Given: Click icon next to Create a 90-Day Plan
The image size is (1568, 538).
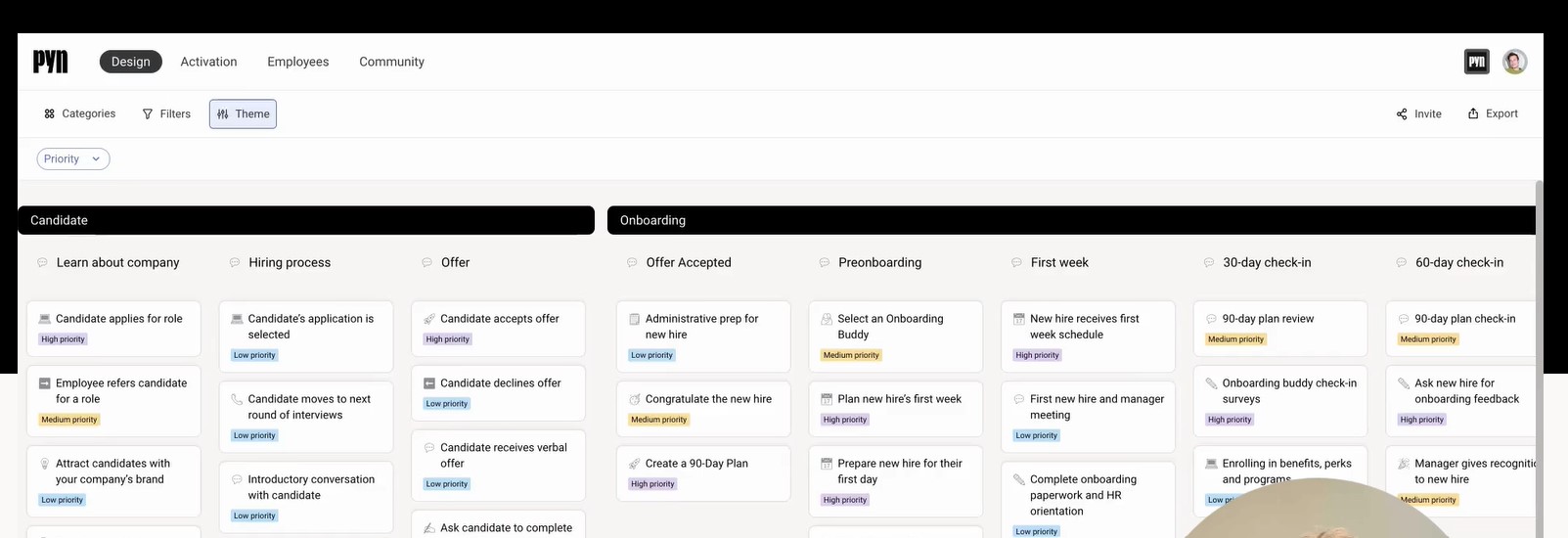Looking at the screenshot, I should coord(634,464).
